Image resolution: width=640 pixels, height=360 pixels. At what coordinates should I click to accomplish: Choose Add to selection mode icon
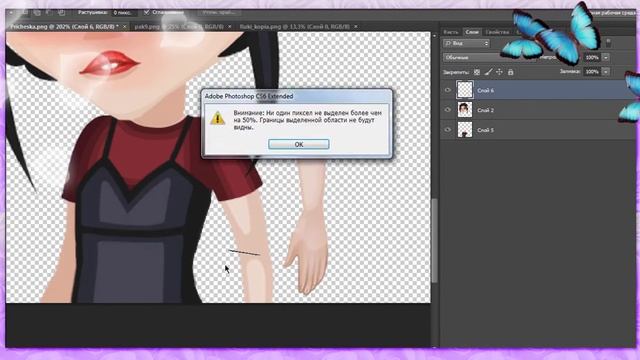click(x=37, y=13)
